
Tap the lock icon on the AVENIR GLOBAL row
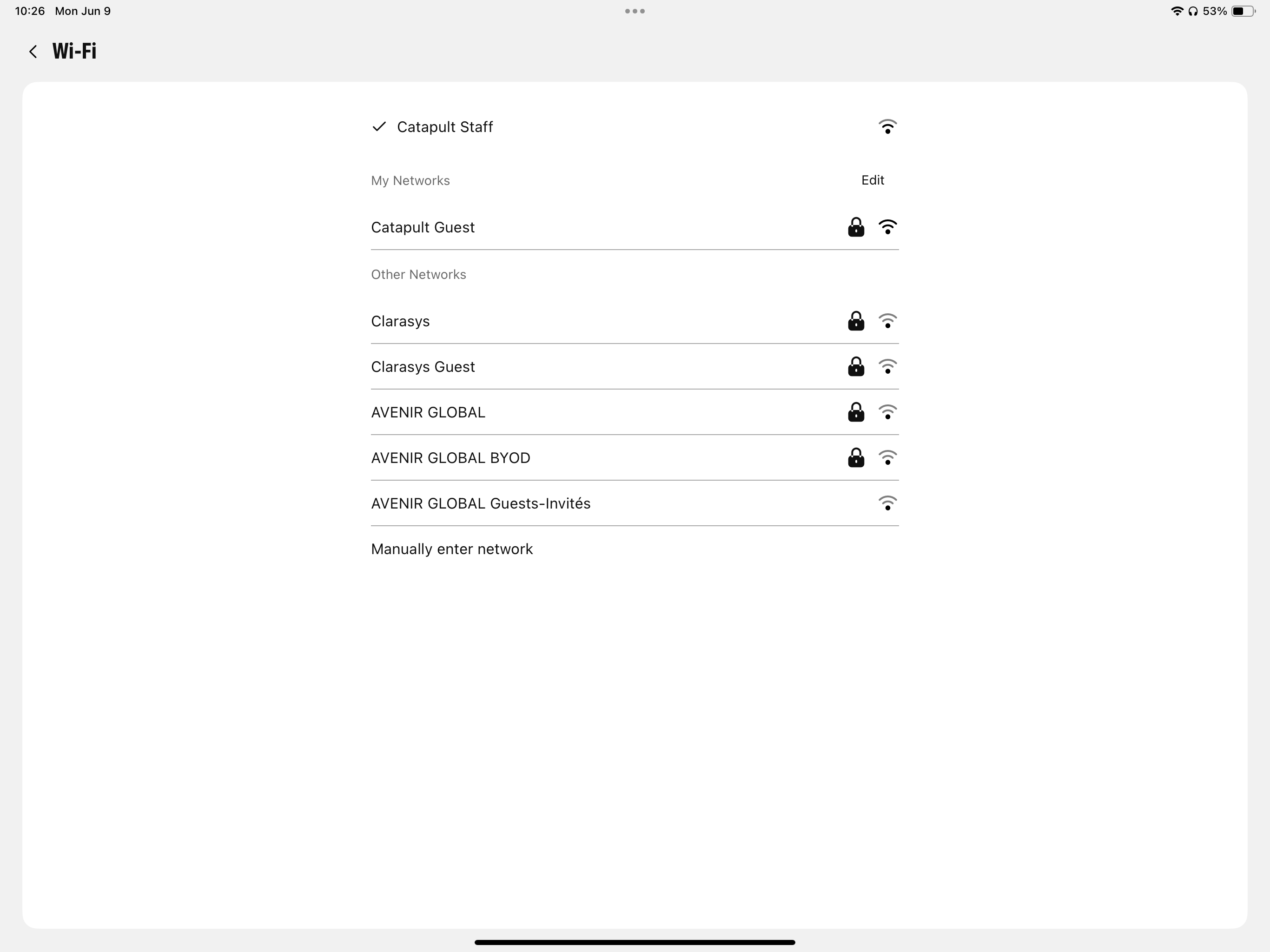pyautogui.click(x=856, y=412)
